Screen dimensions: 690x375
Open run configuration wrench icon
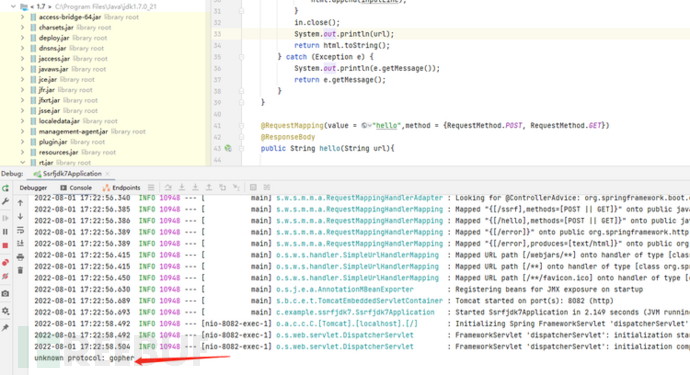click(5, 201)
